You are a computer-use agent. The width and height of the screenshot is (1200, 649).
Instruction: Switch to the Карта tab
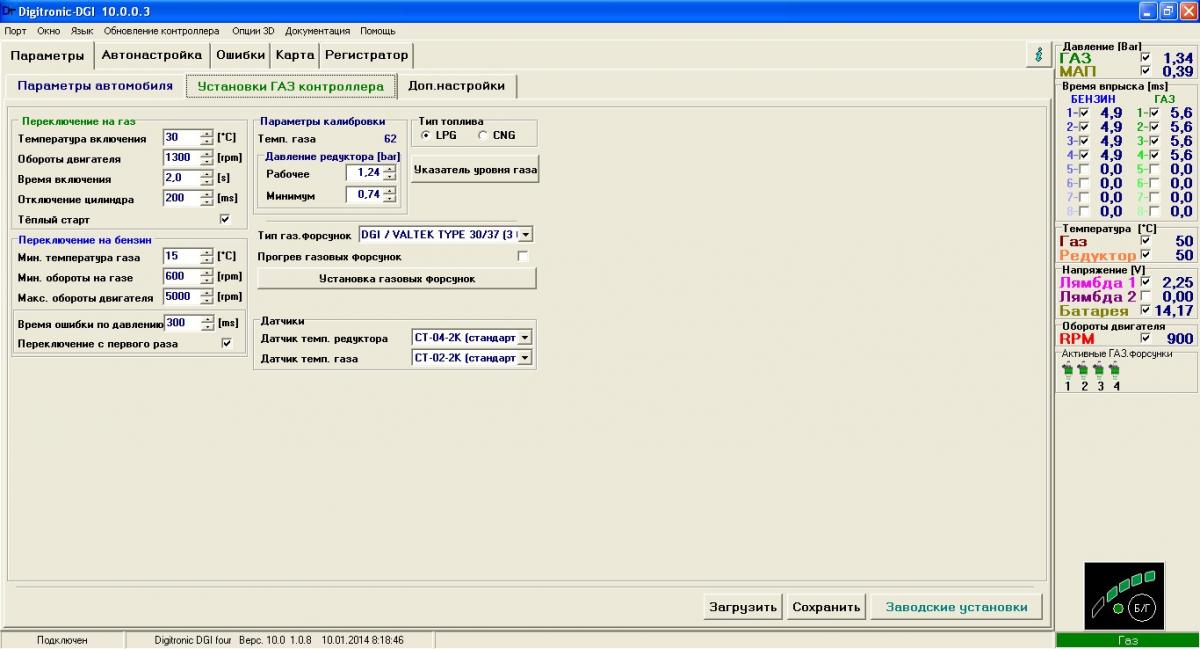coord(295,55)
